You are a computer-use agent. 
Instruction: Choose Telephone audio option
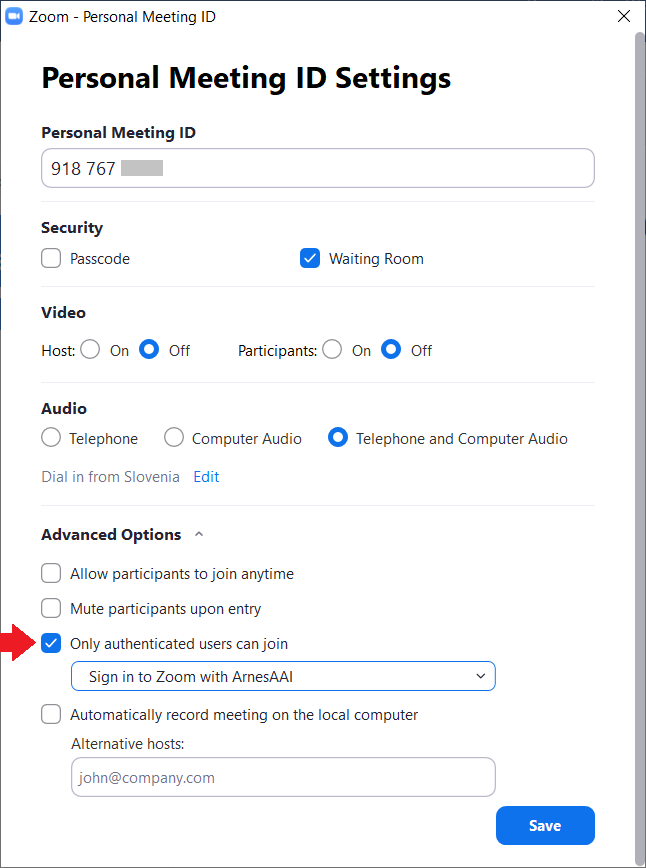(51, 438)
